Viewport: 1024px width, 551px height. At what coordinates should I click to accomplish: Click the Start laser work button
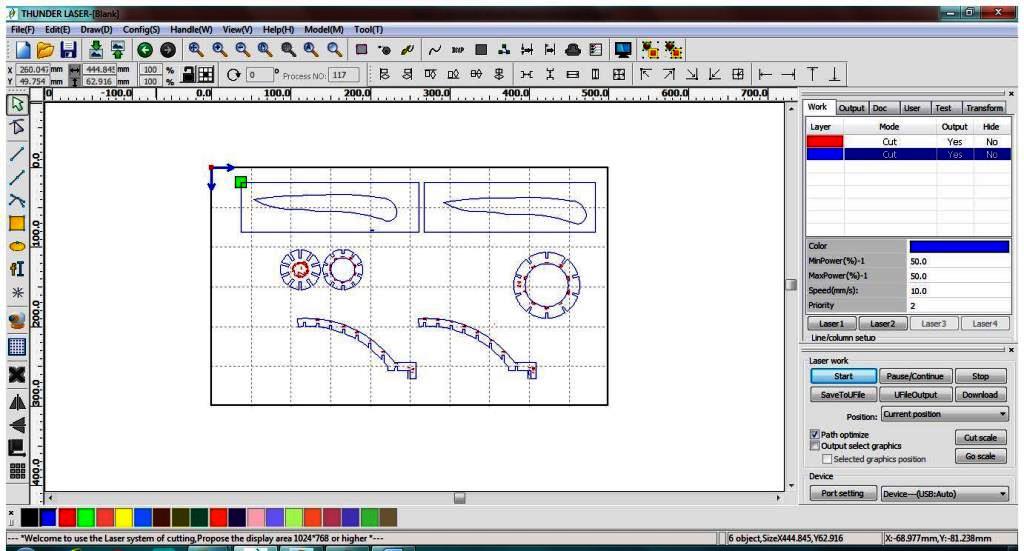tap(843, 376)
